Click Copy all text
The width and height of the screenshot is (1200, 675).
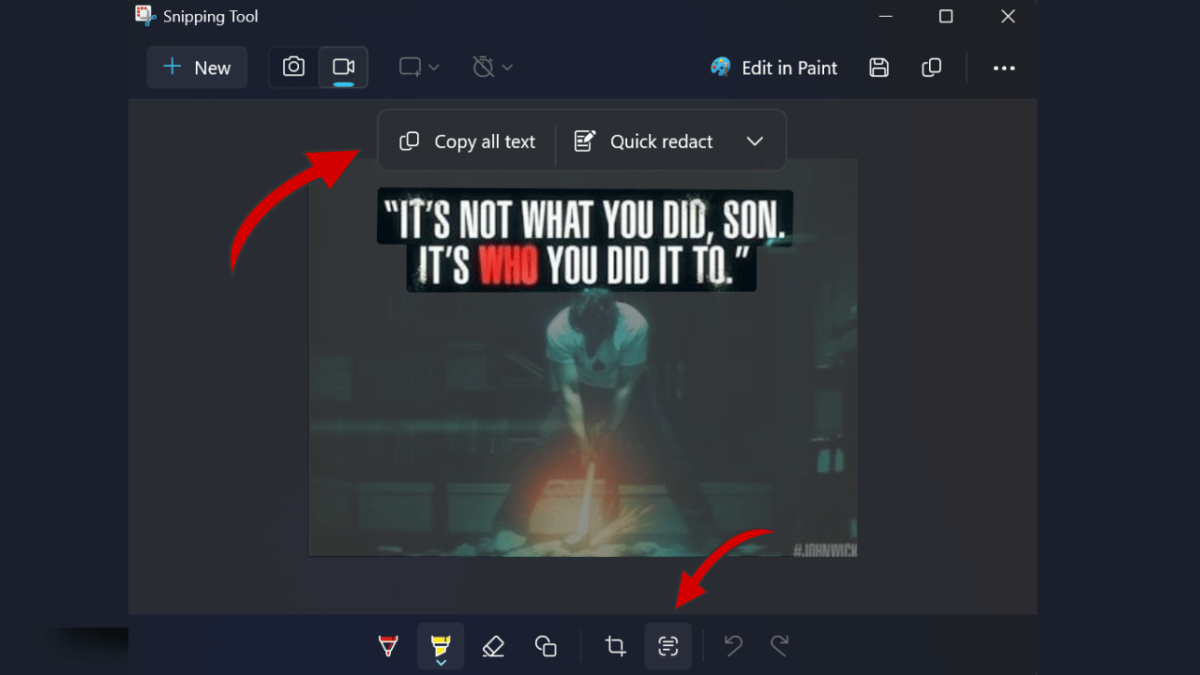coord(467,142)
